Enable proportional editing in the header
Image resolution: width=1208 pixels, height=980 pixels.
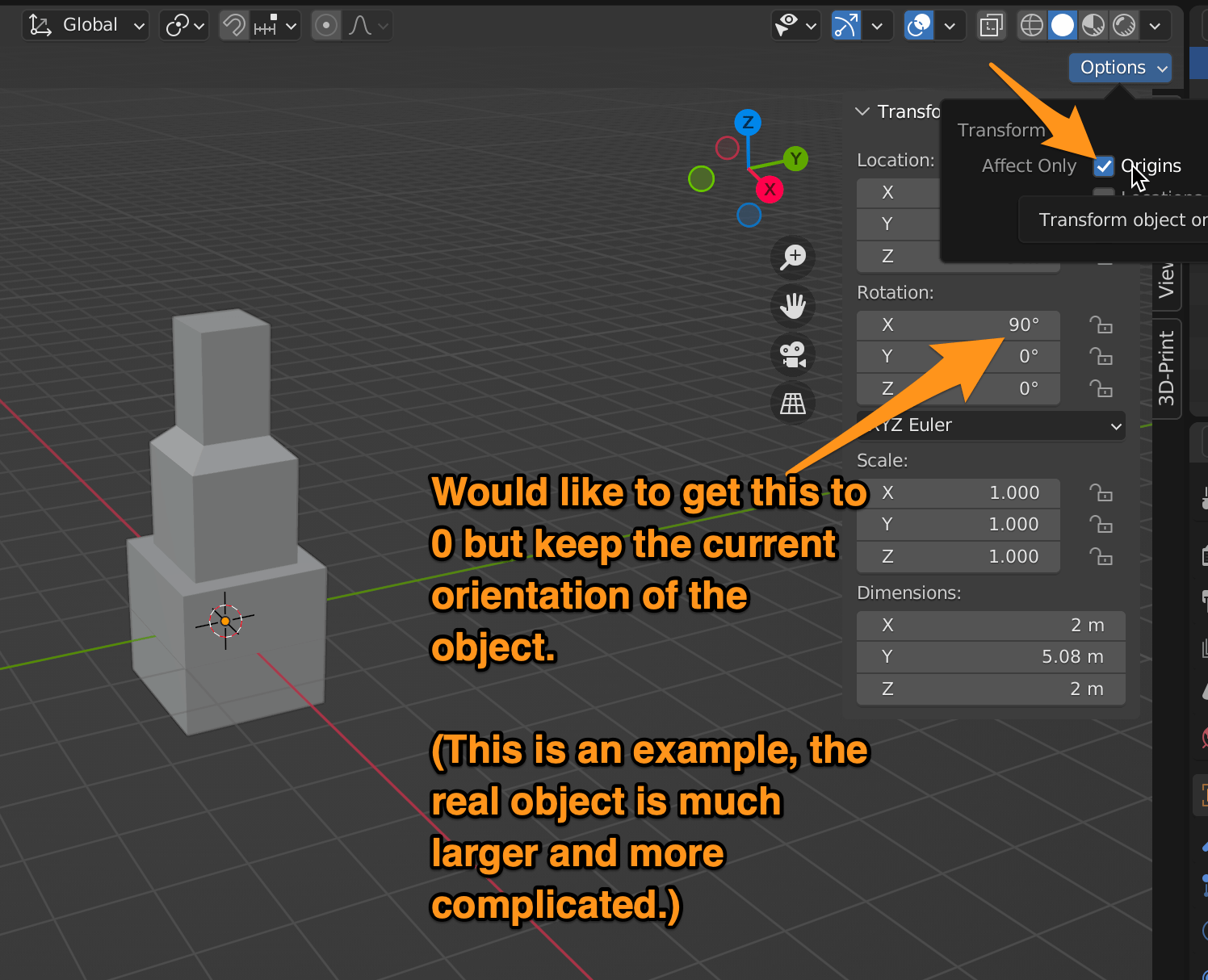(326, 25)
